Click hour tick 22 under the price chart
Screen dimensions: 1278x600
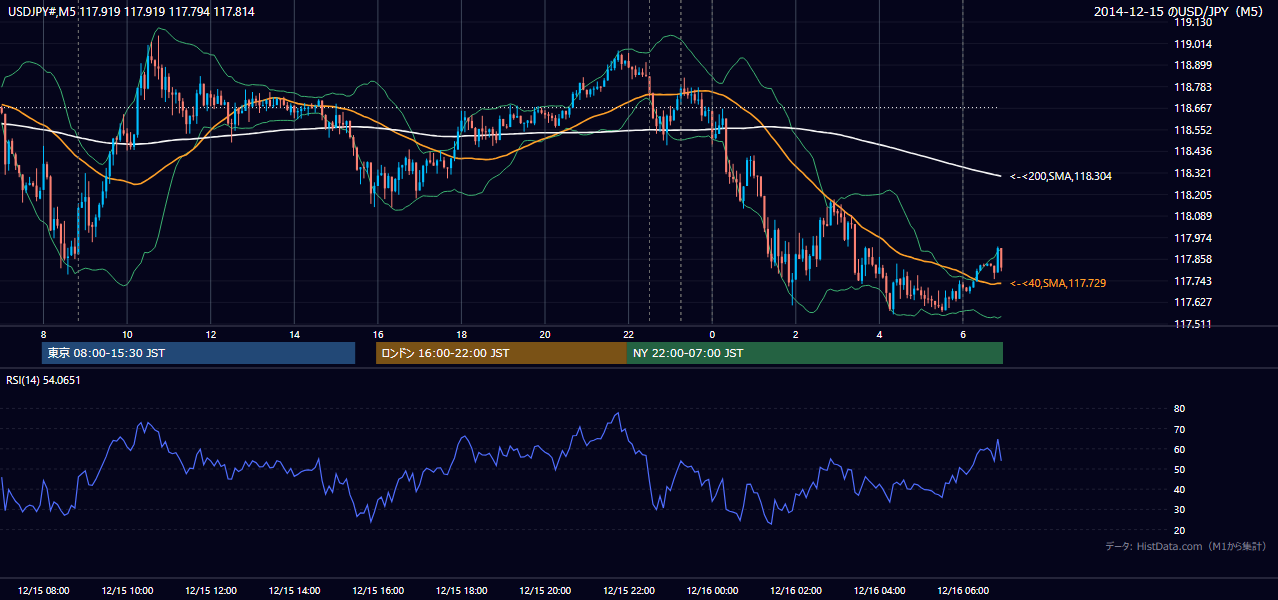pos(628,334)
